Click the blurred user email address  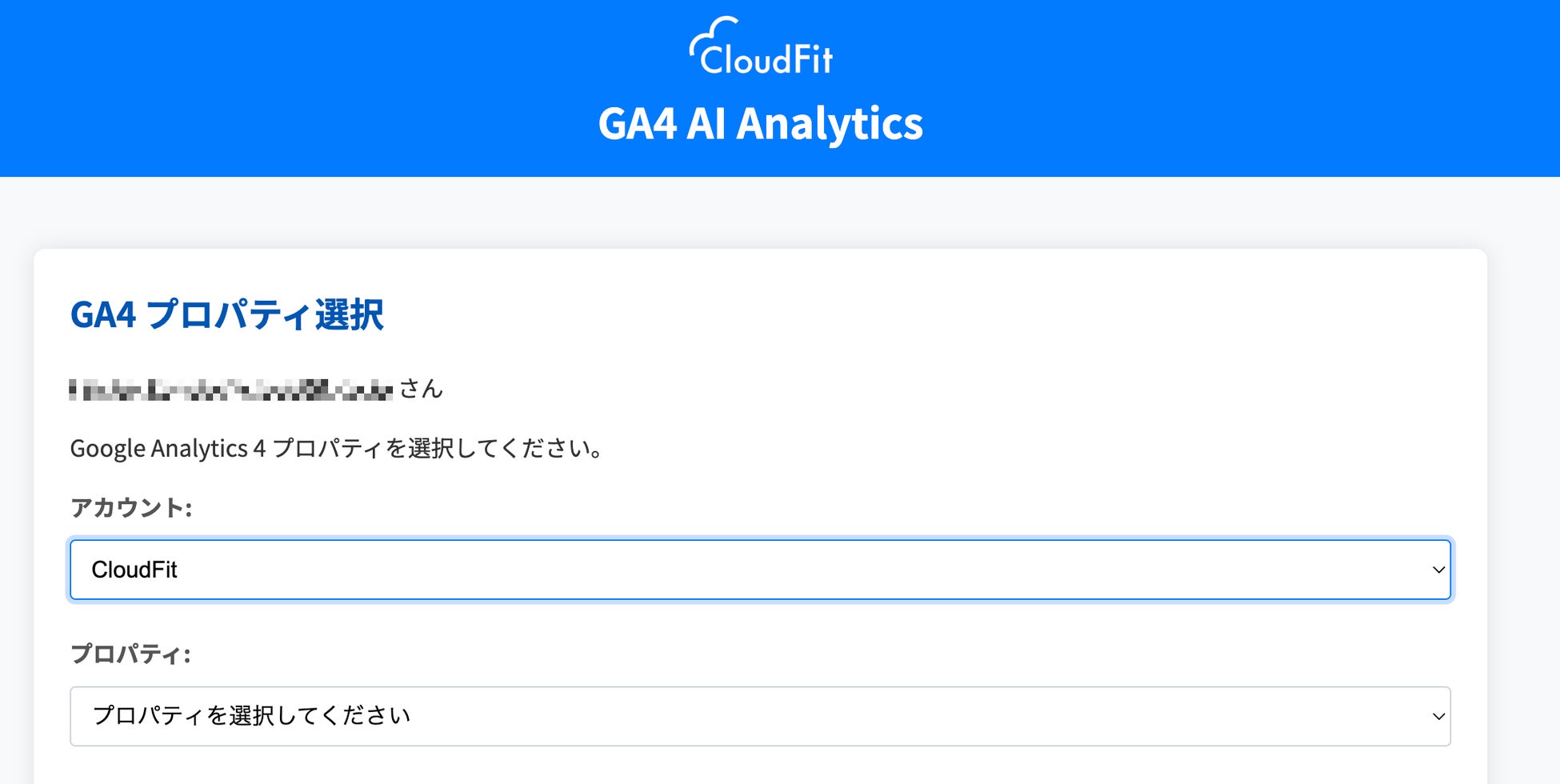click(x=230, y=390)
